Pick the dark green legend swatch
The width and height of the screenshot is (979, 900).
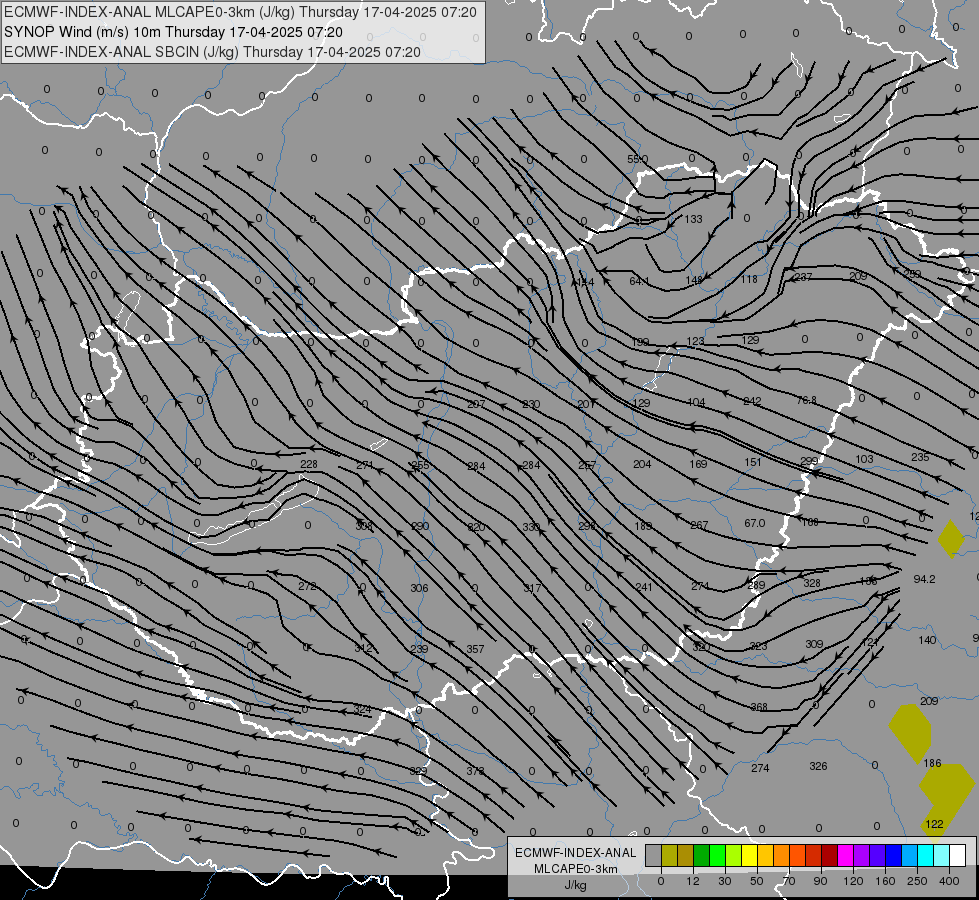(701, 855)
